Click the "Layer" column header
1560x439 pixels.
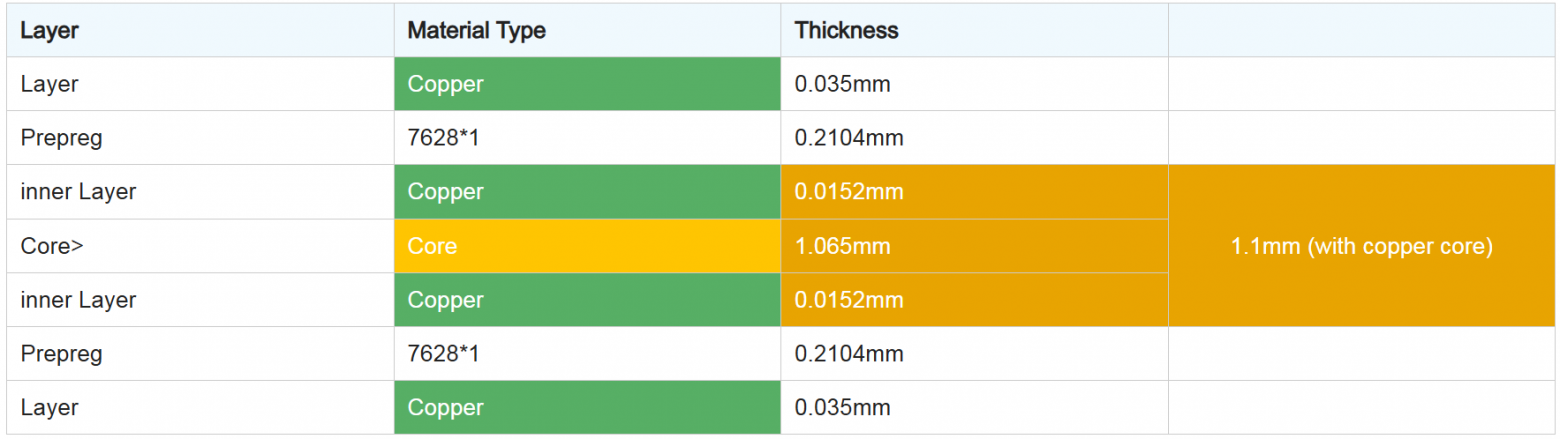[50, 31]
